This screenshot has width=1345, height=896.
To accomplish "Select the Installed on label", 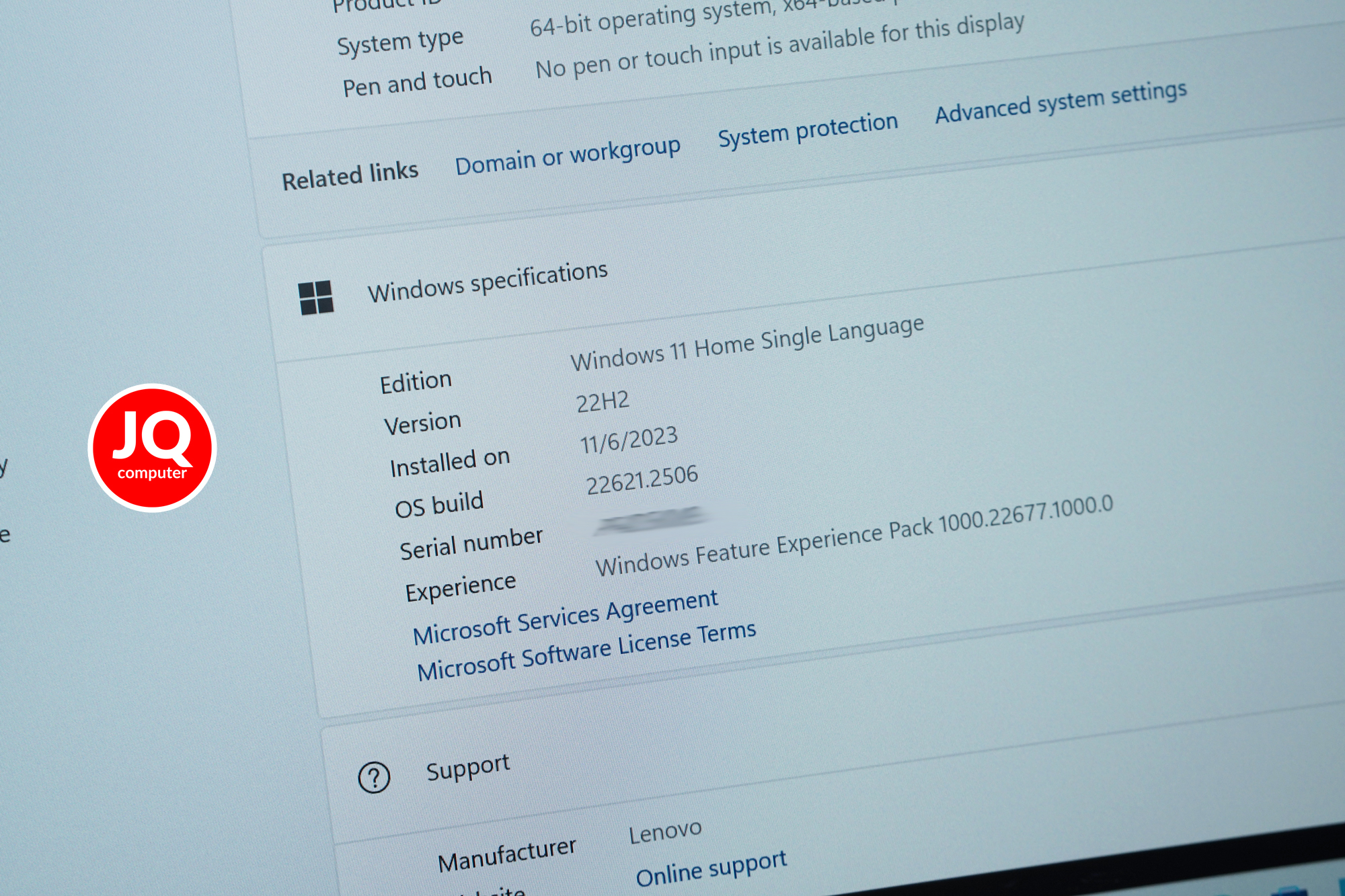I will point(450,462).
